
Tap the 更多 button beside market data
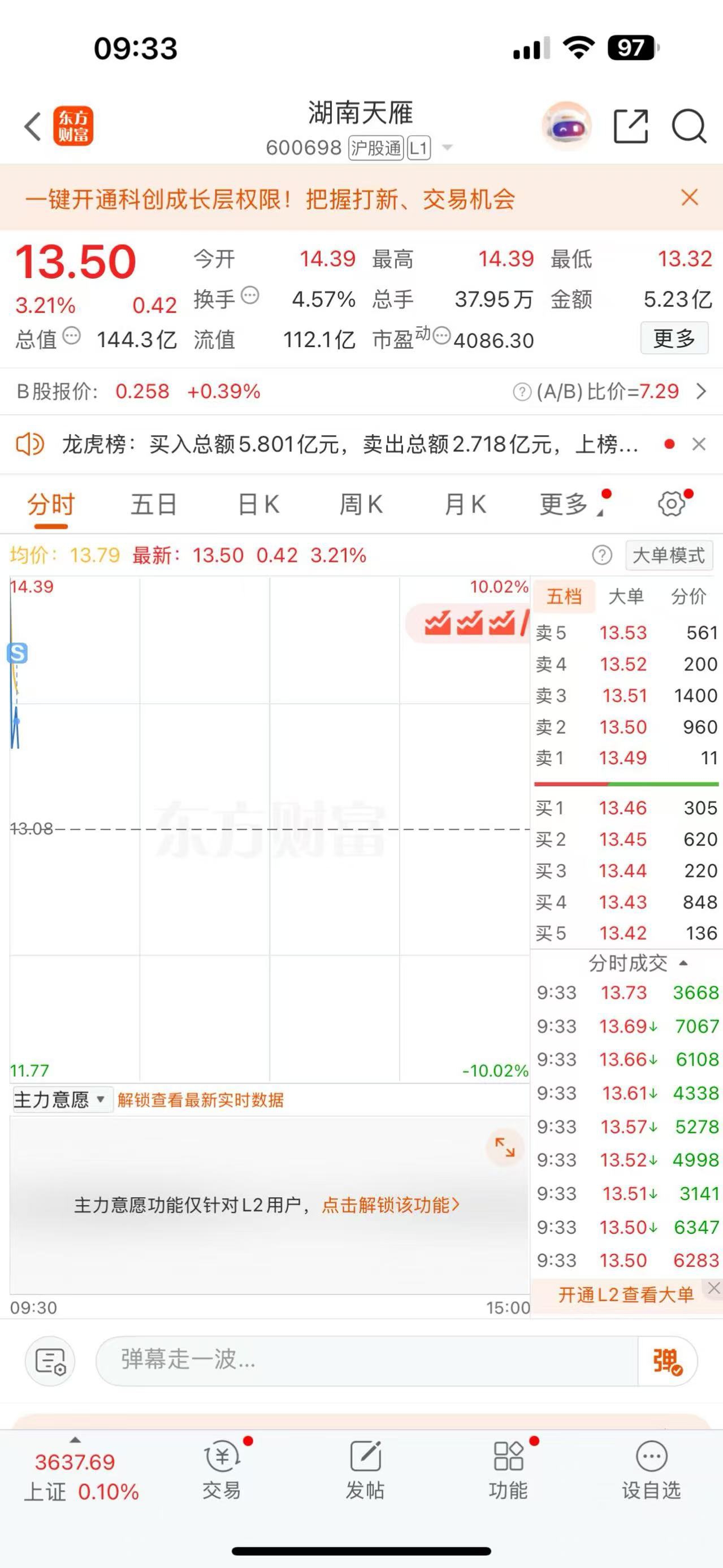pyautogui.click(x=674, y=339)
